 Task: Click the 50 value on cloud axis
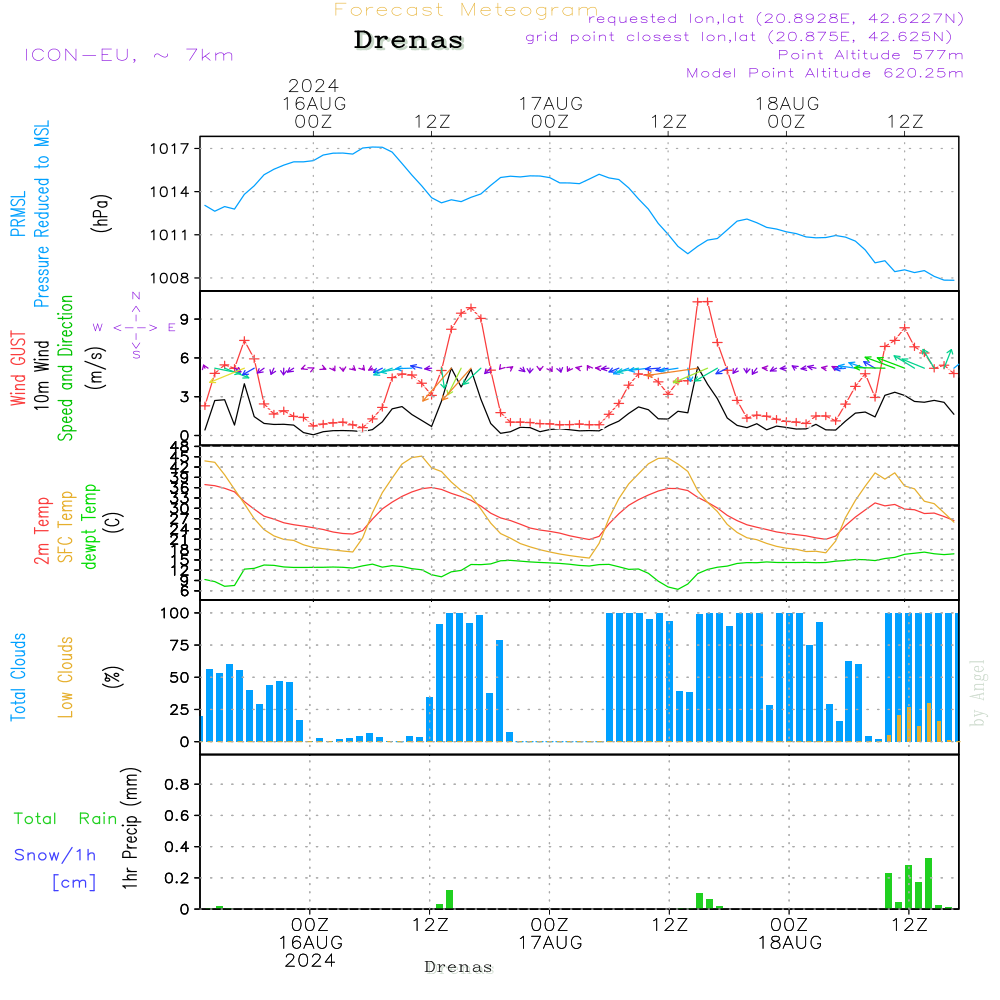click(x=180, y=677)
